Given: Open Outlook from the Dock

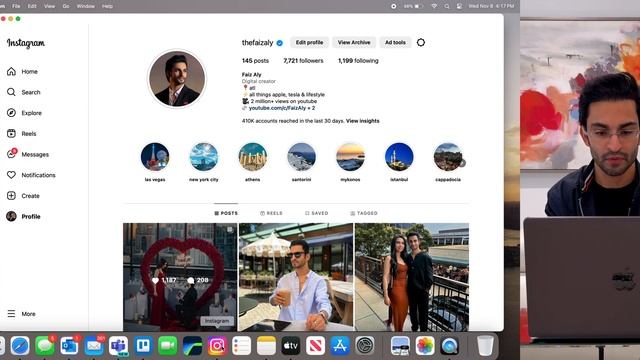Looking at the screenshot, I should pos(69,346).
